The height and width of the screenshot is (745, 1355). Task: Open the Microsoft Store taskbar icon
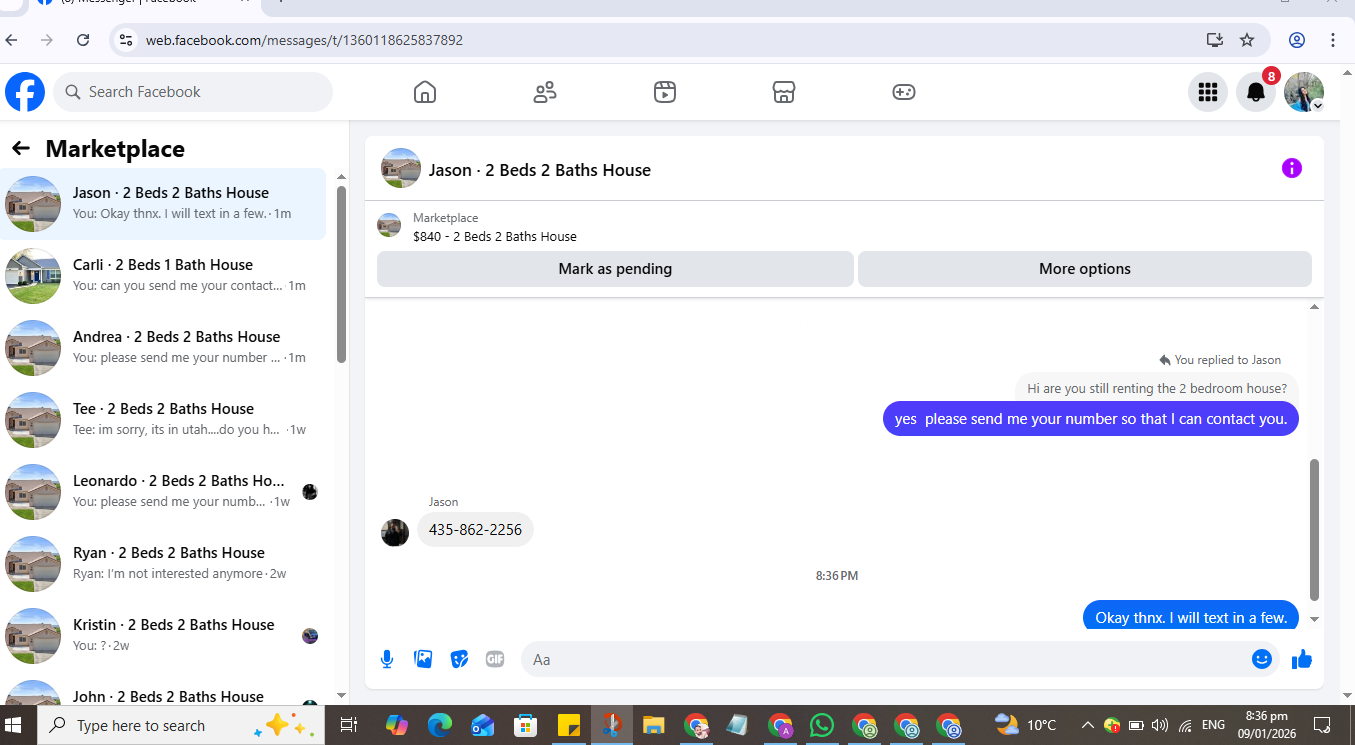click(525, 725)
